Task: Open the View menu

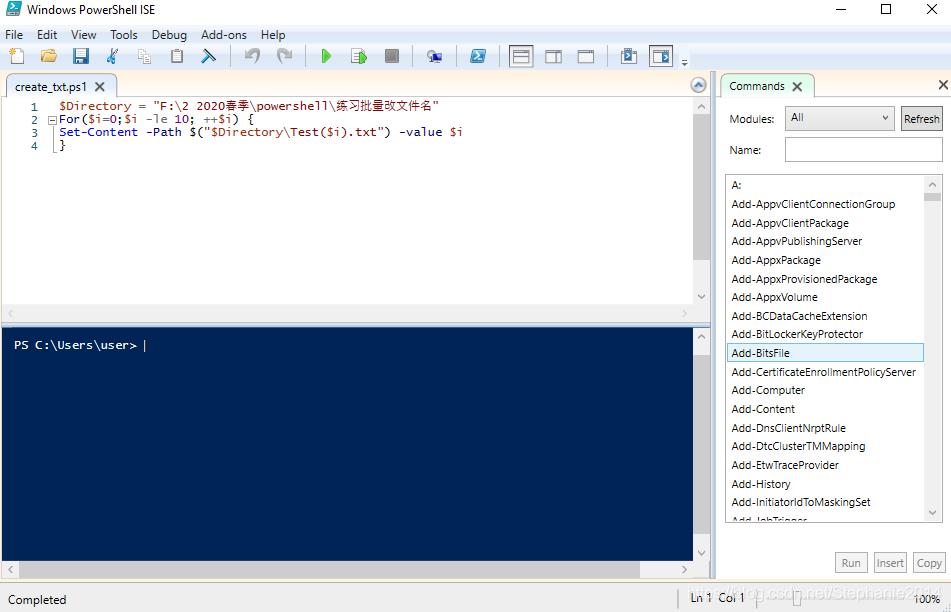Action: point(83,35)
